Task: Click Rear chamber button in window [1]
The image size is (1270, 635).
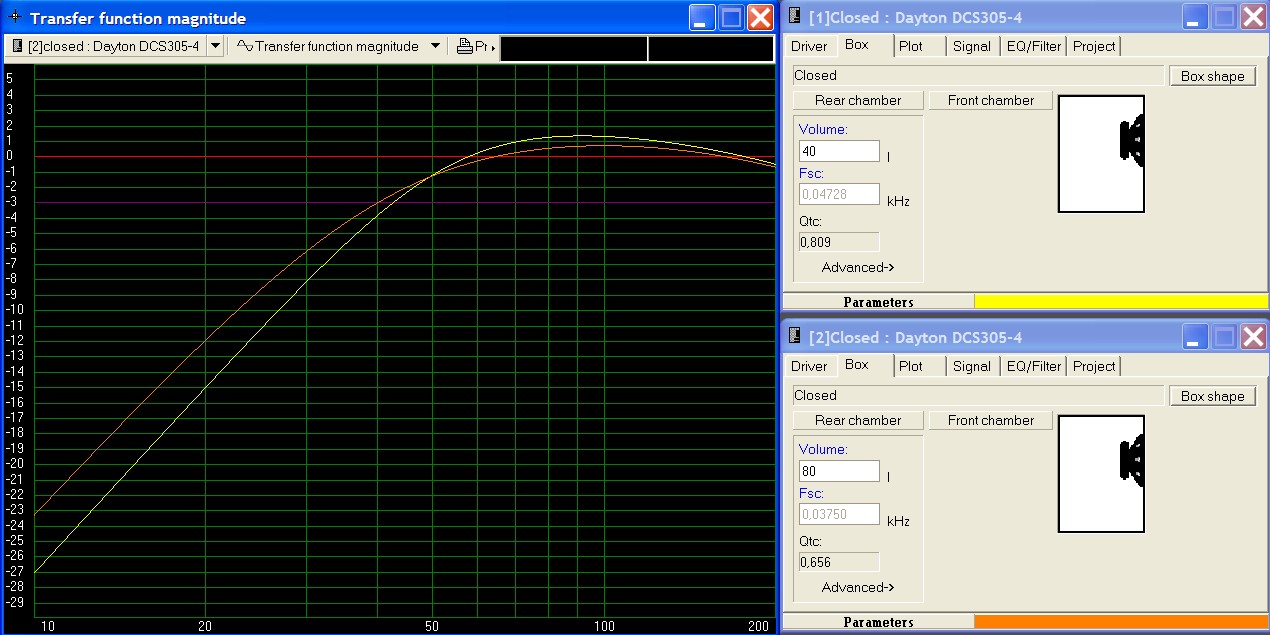Action: [857, 100]
